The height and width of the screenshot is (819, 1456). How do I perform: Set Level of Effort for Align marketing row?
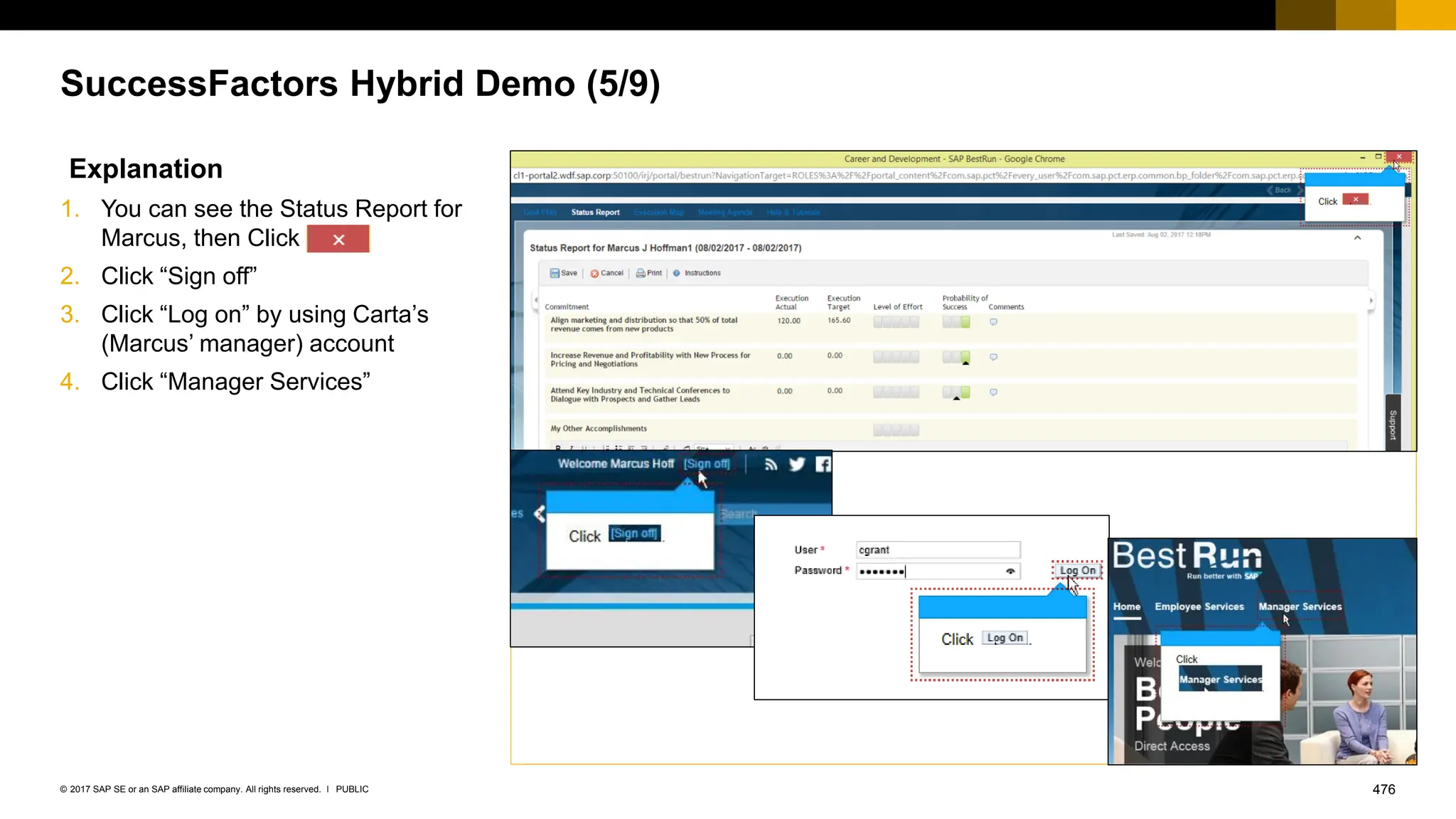coord(896,322)
